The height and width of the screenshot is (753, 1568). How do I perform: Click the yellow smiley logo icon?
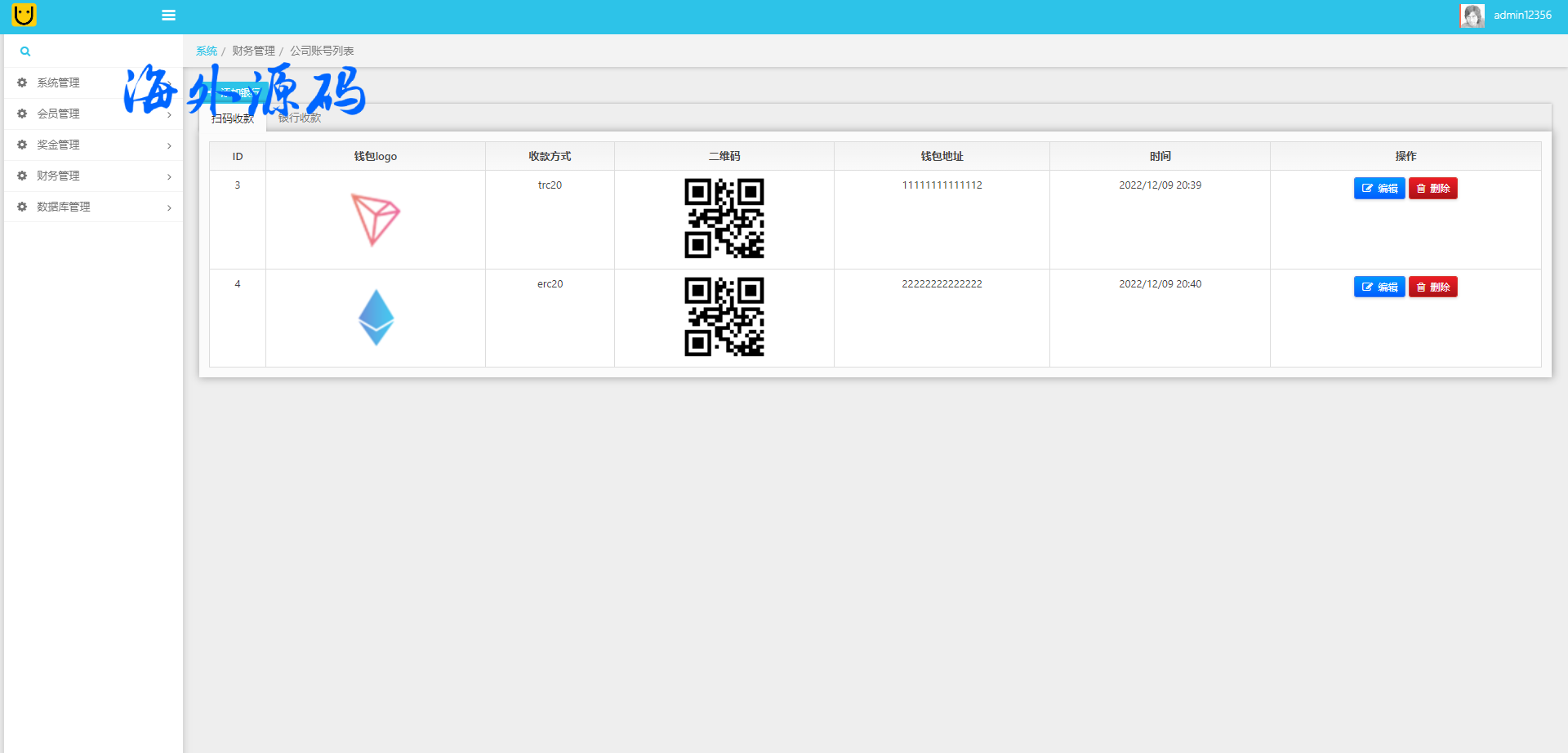pos(24,15)
